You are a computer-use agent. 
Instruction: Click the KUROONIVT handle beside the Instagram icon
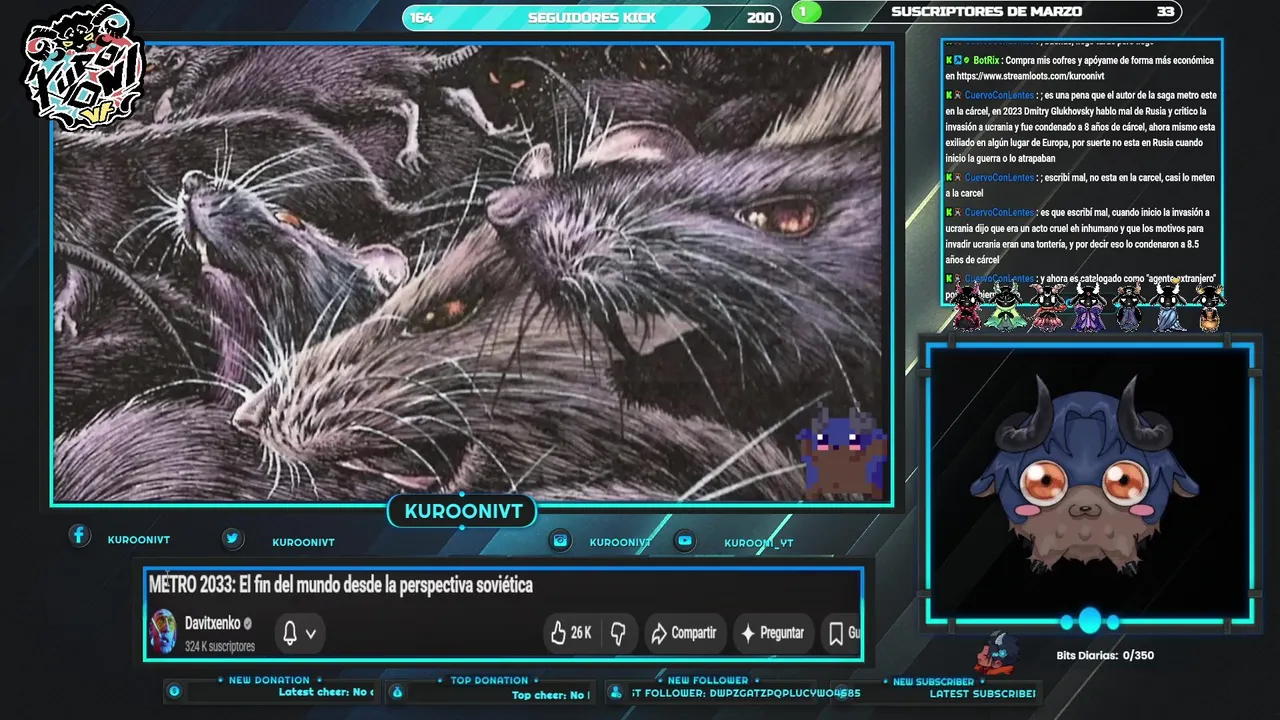[620, 542]
